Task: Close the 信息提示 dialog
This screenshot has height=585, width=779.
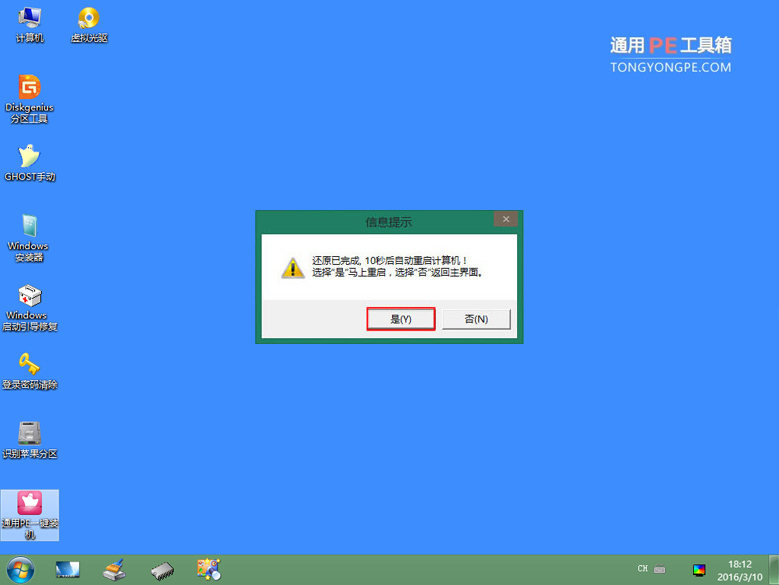Action: pos(506,220)
